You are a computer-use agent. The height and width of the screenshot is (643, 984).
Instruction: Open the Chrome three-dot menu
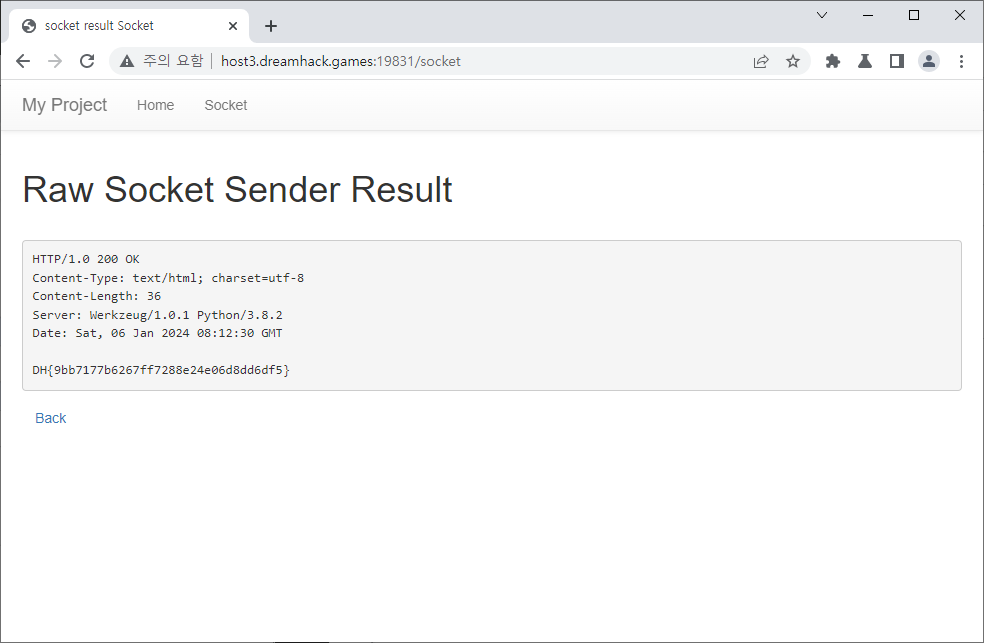[x=961, y=61]
